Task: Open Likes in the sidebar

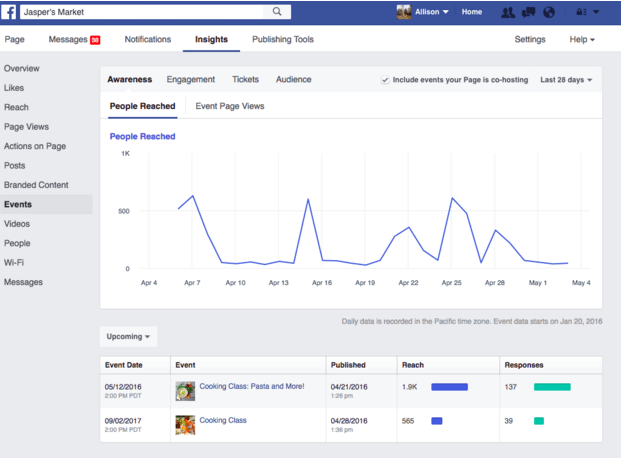Action: coord(14,88)
